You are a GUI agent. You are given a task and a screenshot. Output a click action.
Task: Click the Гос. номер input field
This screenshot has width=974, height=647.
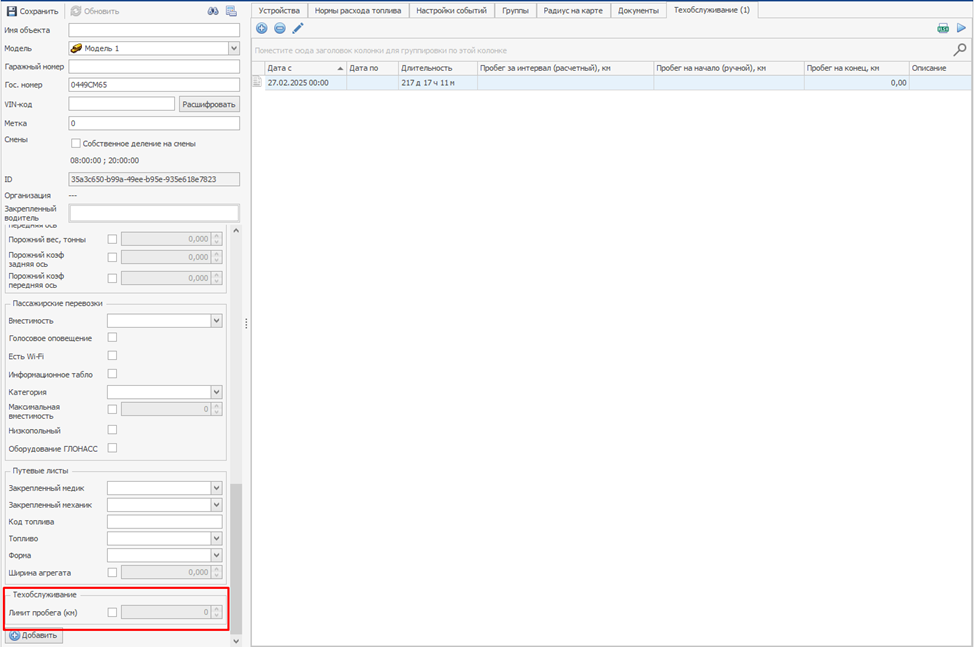pyautogui.click(x=154, y=85)
